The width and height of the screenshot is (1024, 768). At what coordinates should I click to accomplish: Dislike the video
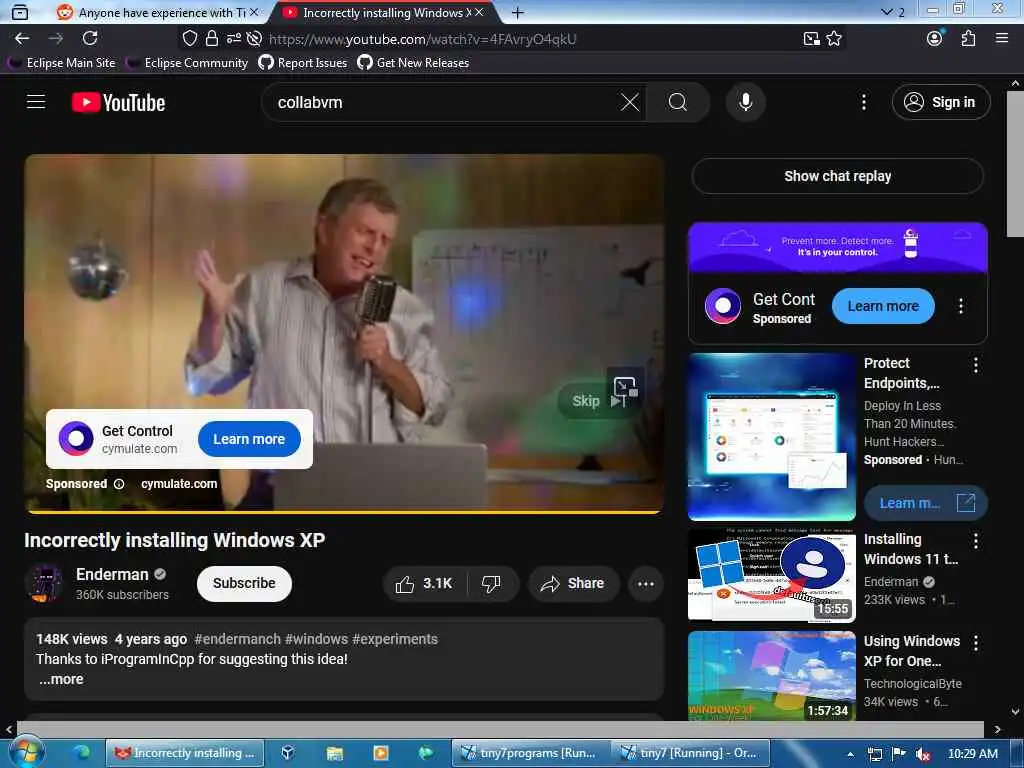[491, 583]
